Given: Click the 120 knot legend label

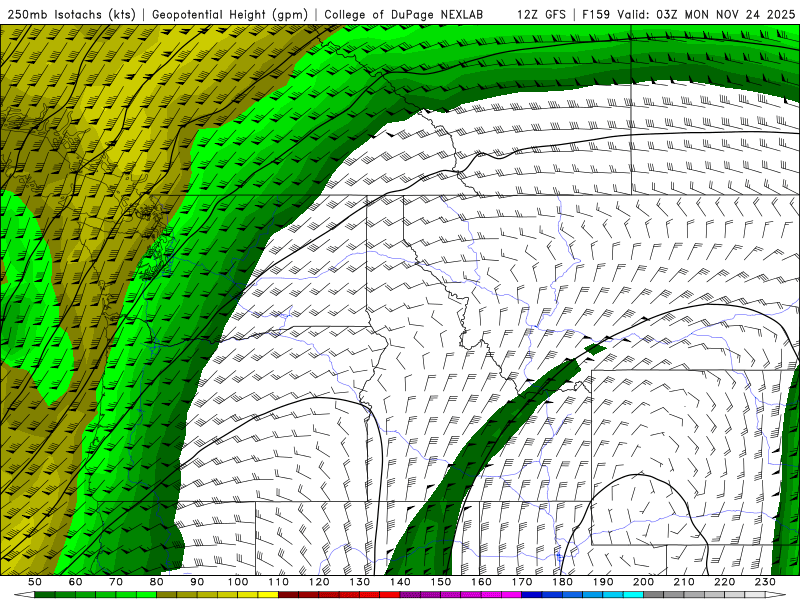Looking at the screenshot, I should [319, 582].
